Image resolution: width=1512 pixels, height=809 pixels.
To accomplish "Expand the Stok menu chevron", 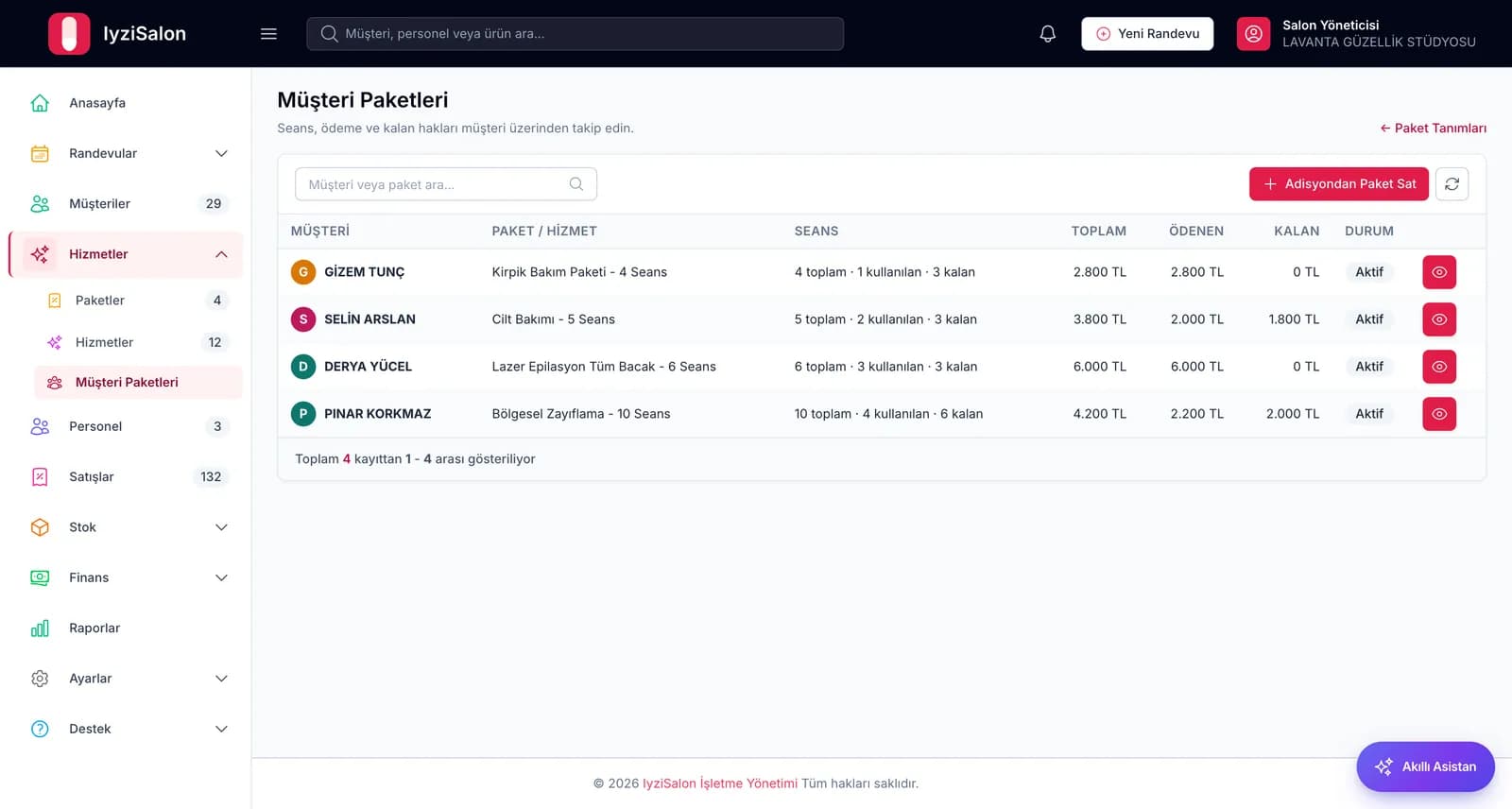I will point(221,527).
